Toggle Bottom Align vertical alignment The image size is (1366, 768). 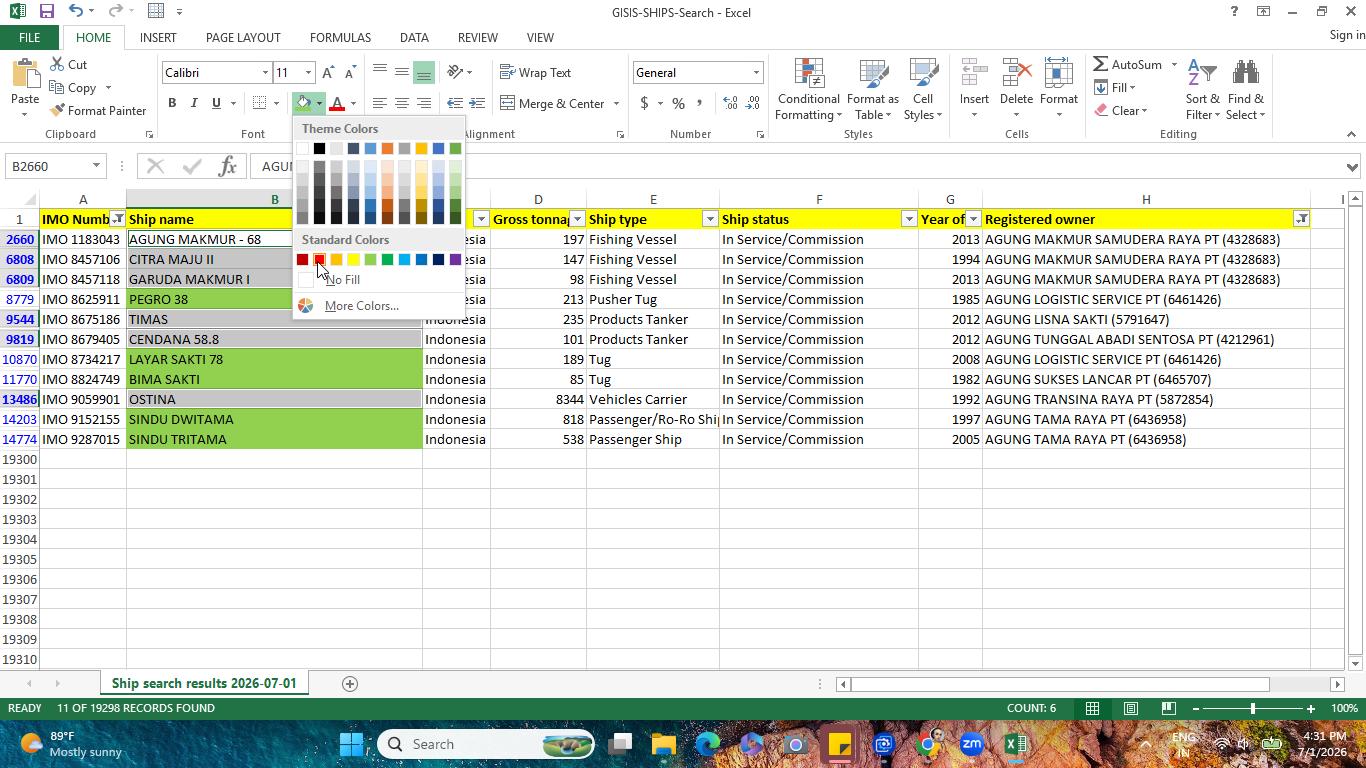424,73
